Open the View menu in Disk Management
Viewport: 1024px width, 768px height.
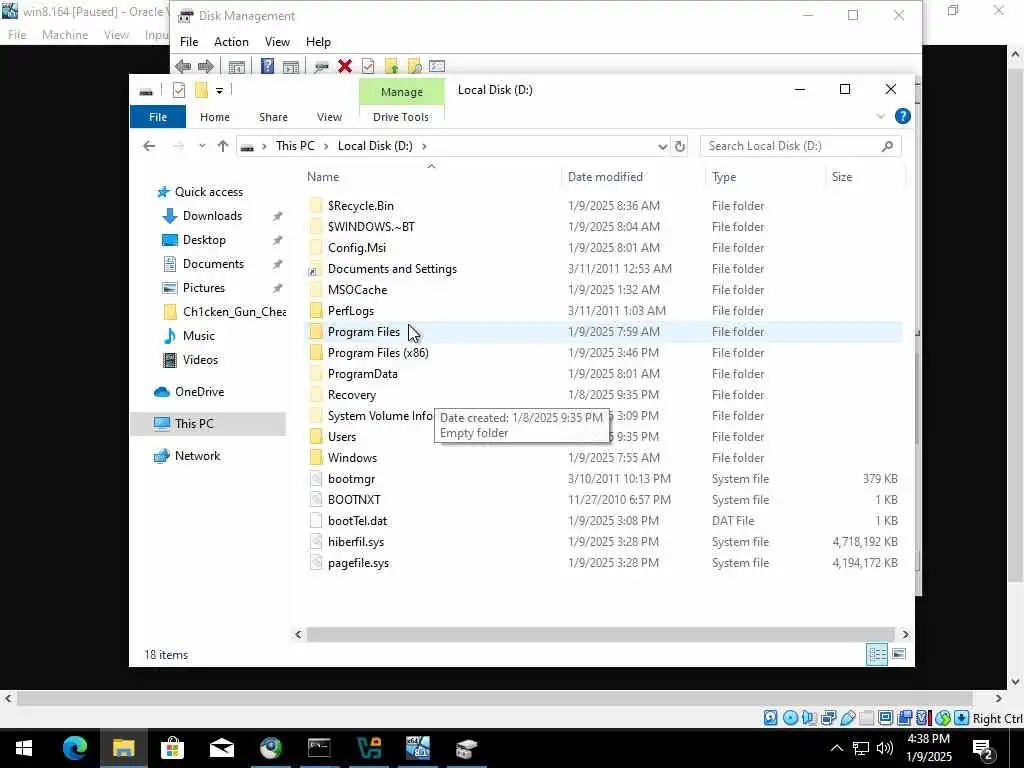tap(277, 42)
